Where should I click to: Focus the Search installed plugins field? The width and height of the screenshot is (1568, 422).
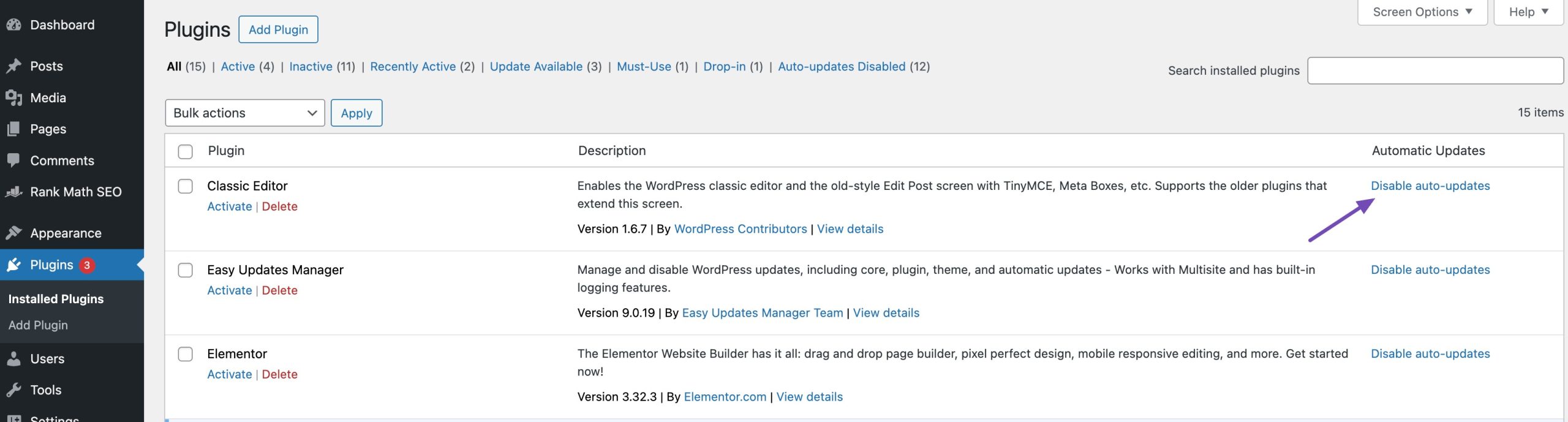pyautogui.click(x=1434, y=71)
